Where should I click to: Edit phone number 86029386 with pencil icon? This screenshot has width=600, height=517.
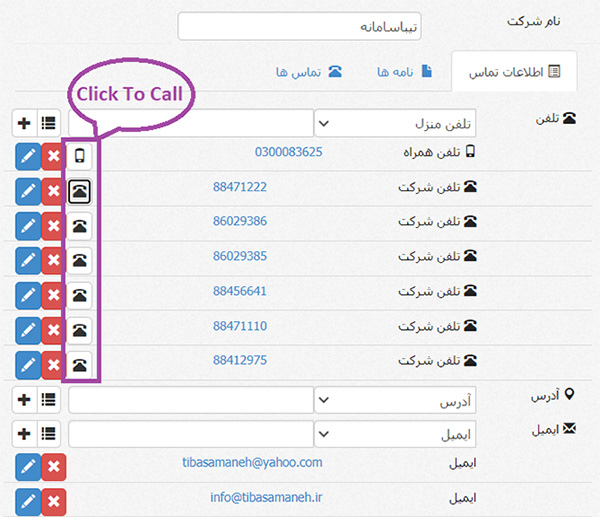[28, 226]
